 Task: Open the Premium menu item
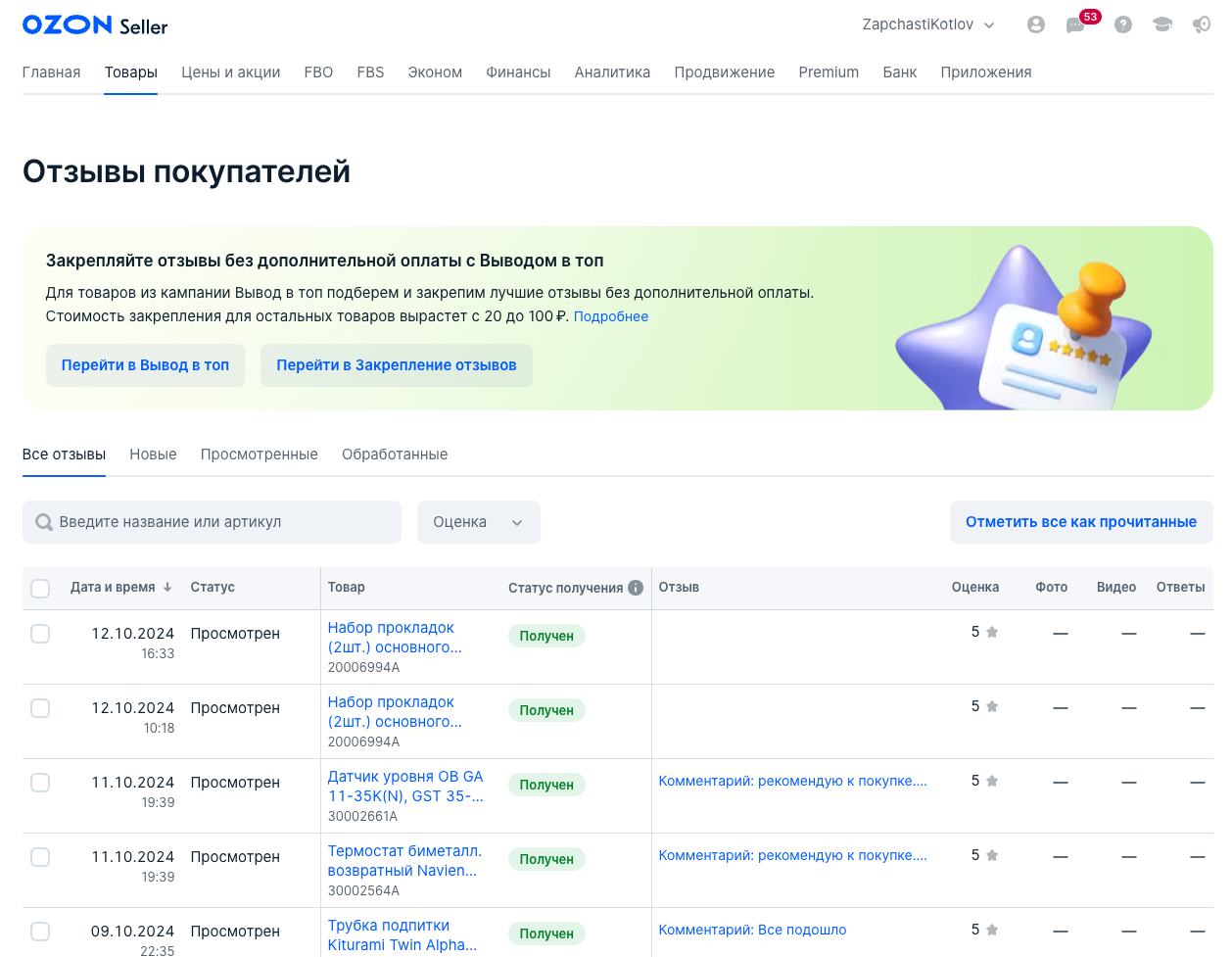829,72
